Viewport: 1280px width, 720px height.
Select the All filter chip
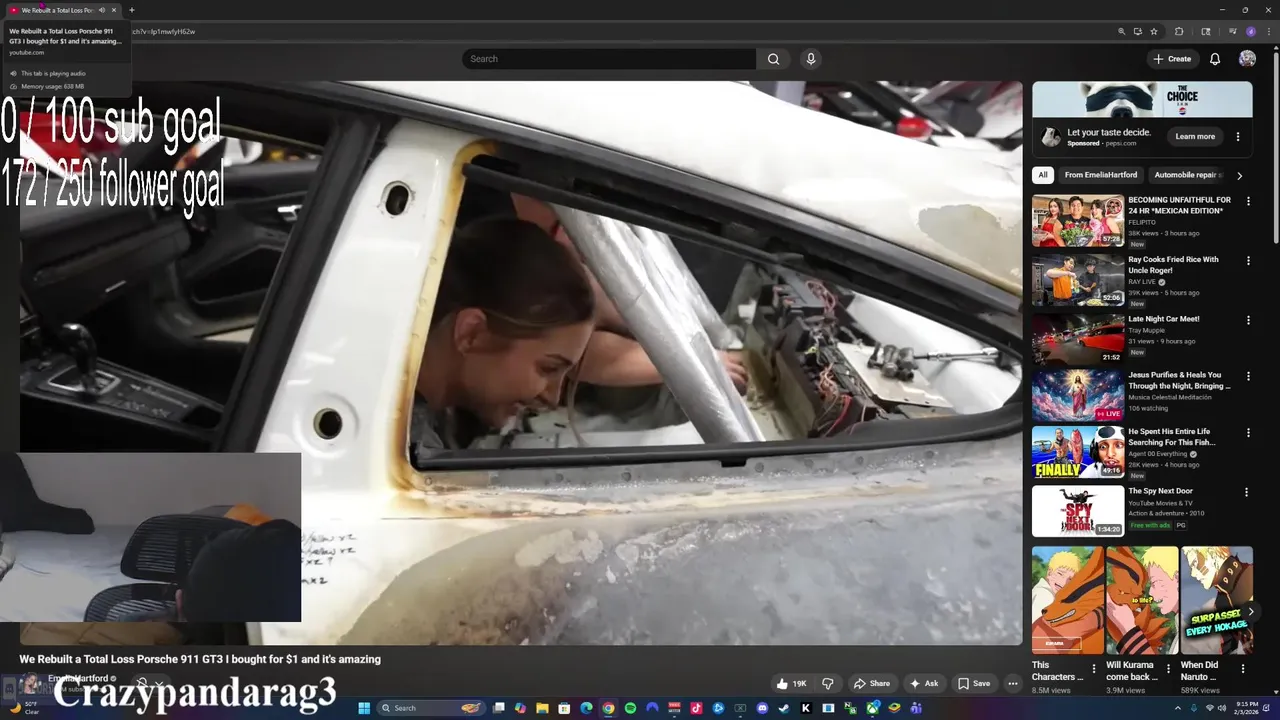(x=1043, y=175)
